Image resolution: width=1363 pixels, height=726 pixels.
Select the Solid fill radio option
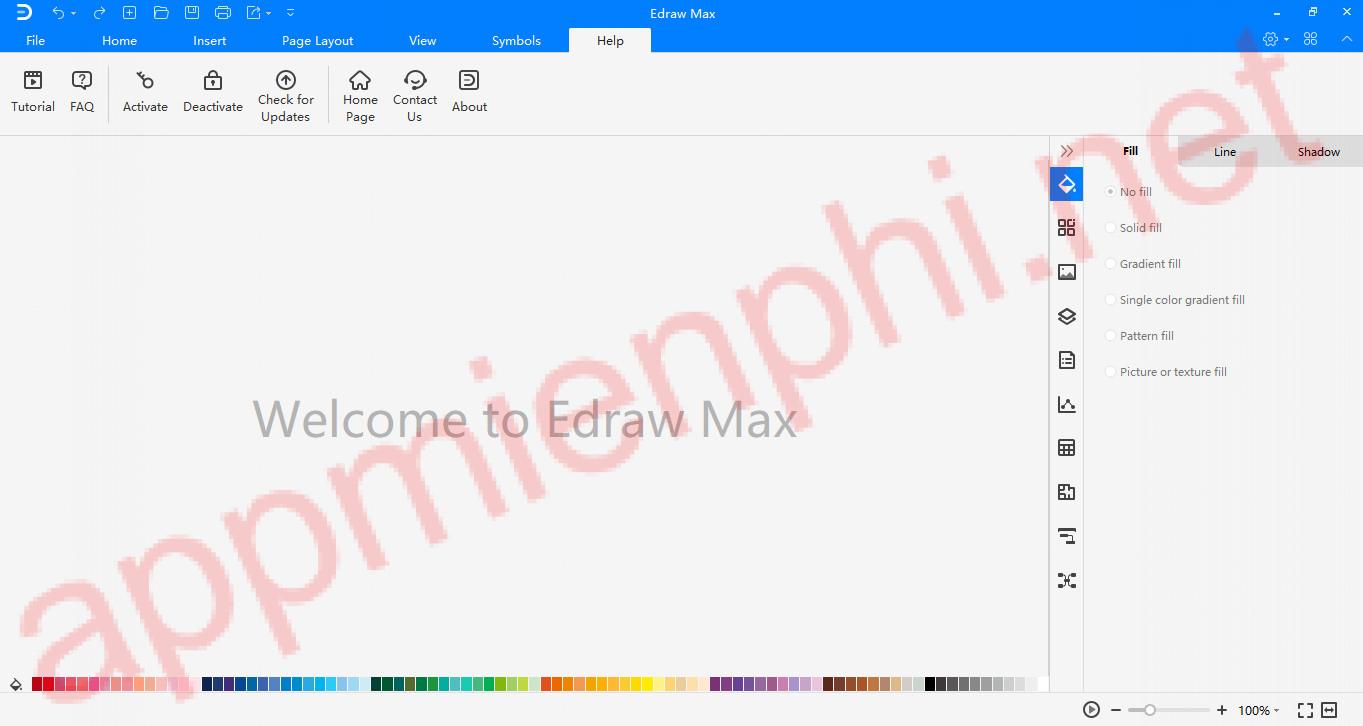1110,227
